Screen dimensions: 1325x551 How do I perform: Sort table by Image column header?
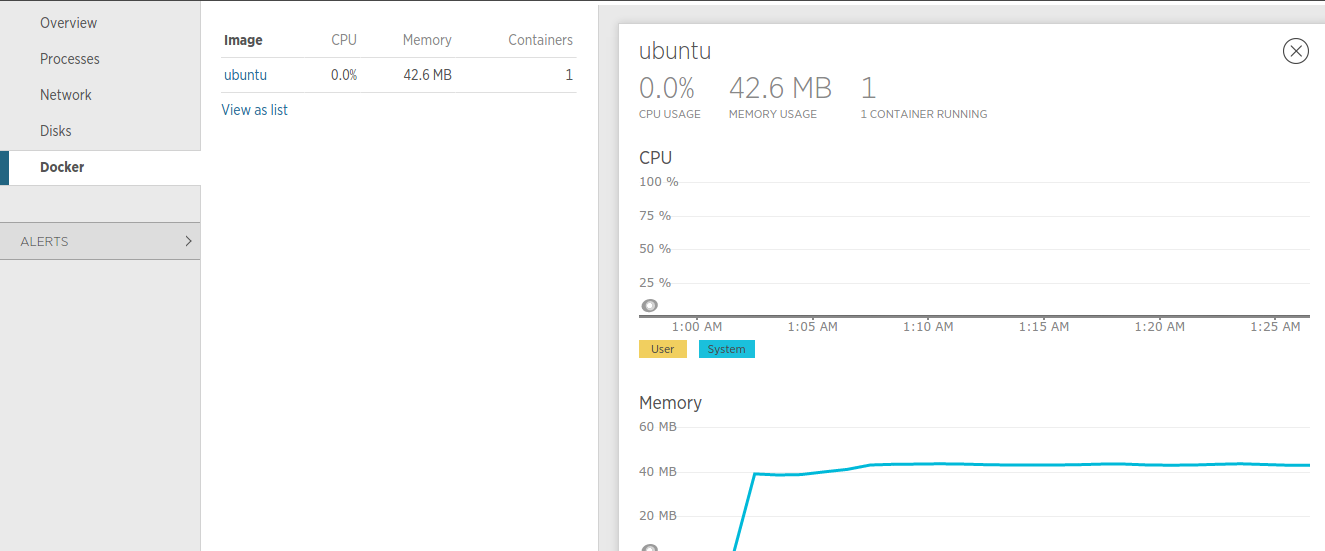pyautogui.click(x=243, y=41)
